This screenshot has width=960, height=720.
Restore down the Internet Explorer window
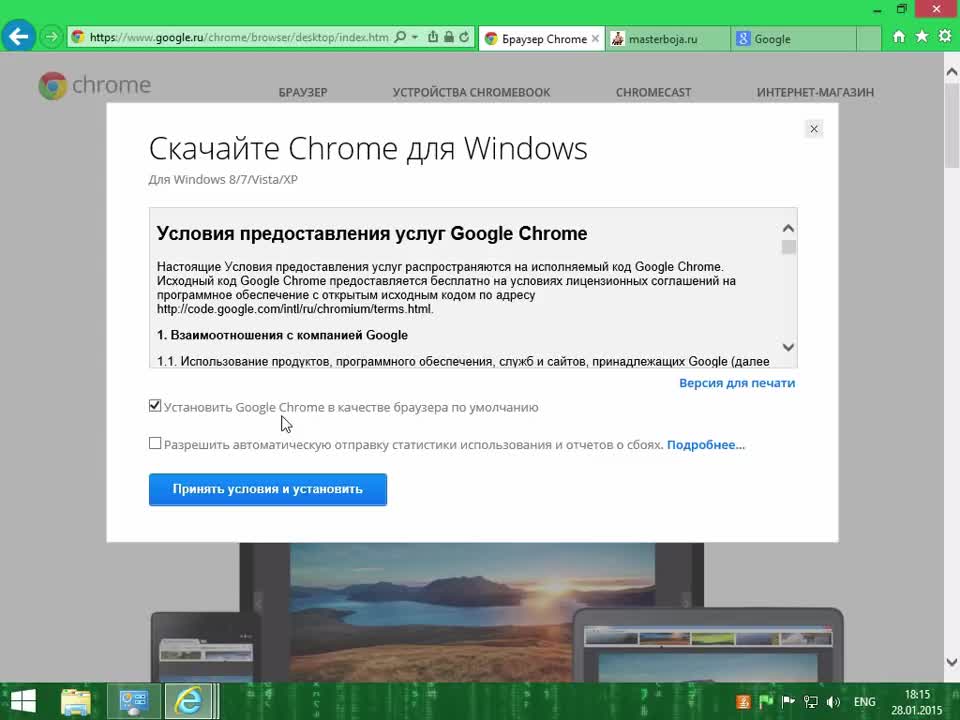[x=901, y=9]
